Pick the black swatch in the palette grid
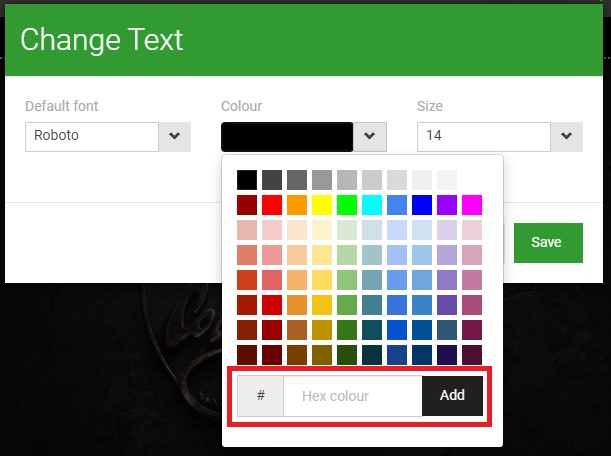This screenshot has height=456, width=611. (247, 180)
